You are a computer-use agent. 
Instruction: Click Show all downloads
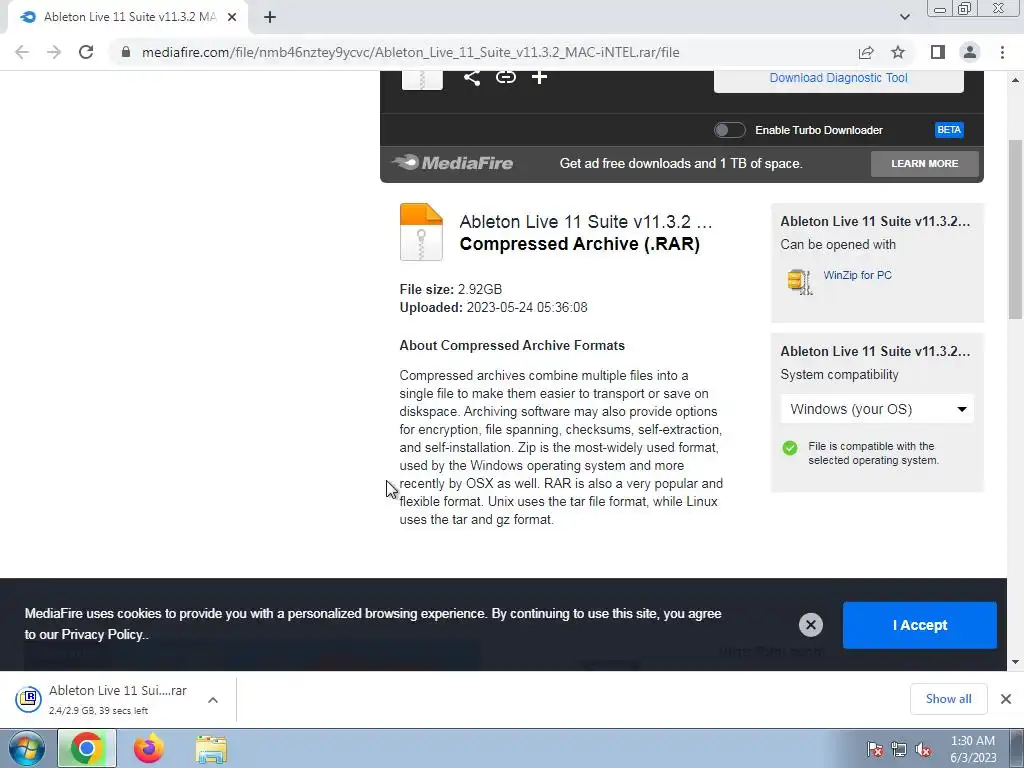coord(948,699)
